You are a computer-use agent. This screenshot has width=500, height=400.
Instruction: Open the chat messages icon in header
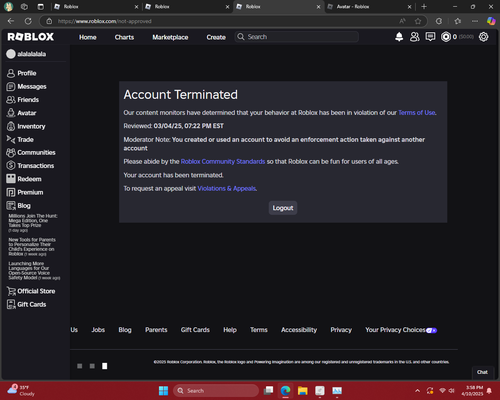[x=430, y=37]
